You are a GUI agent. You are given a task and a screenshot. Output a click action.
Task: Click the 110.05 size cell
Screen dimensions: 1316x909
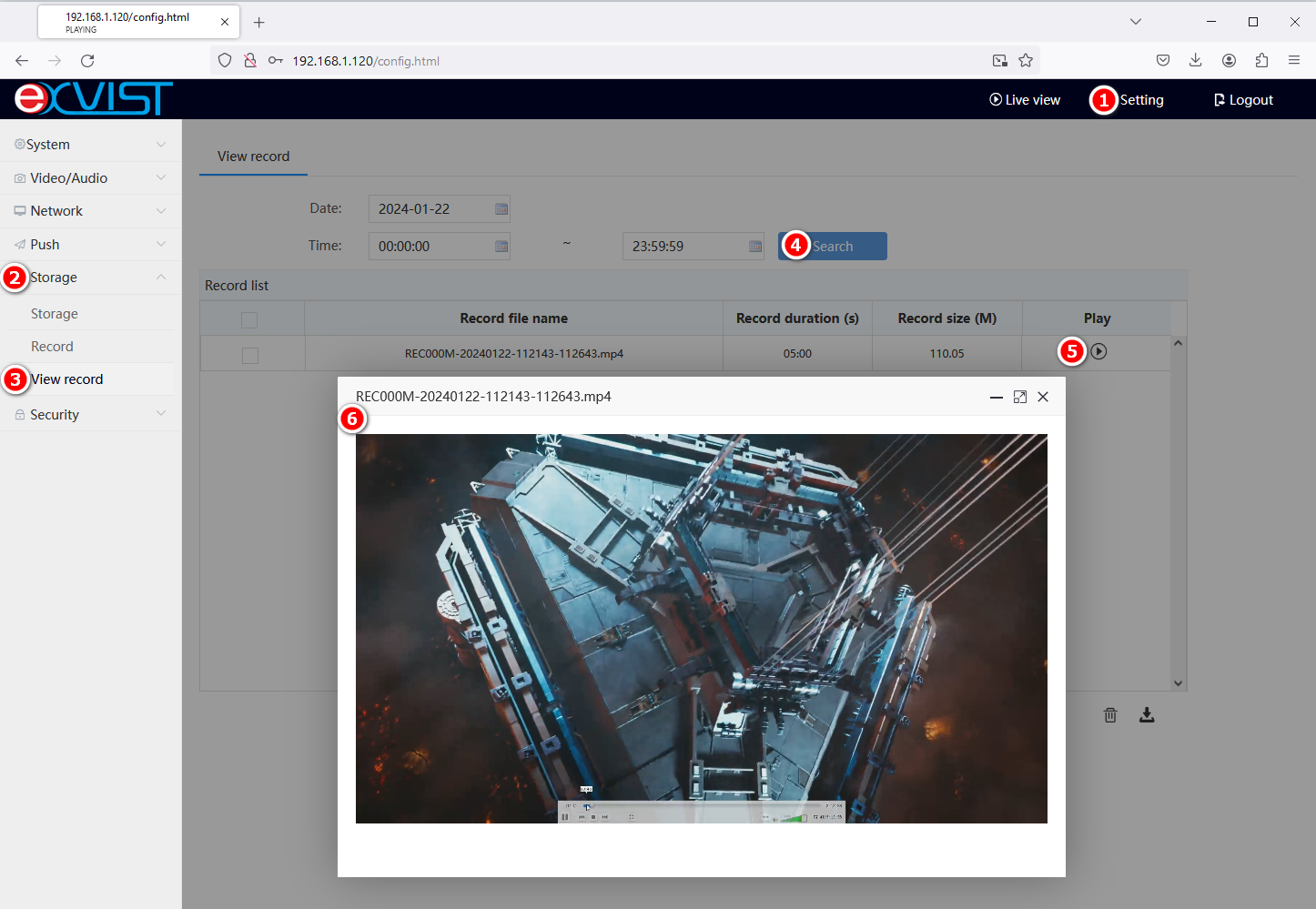(947, 354)
